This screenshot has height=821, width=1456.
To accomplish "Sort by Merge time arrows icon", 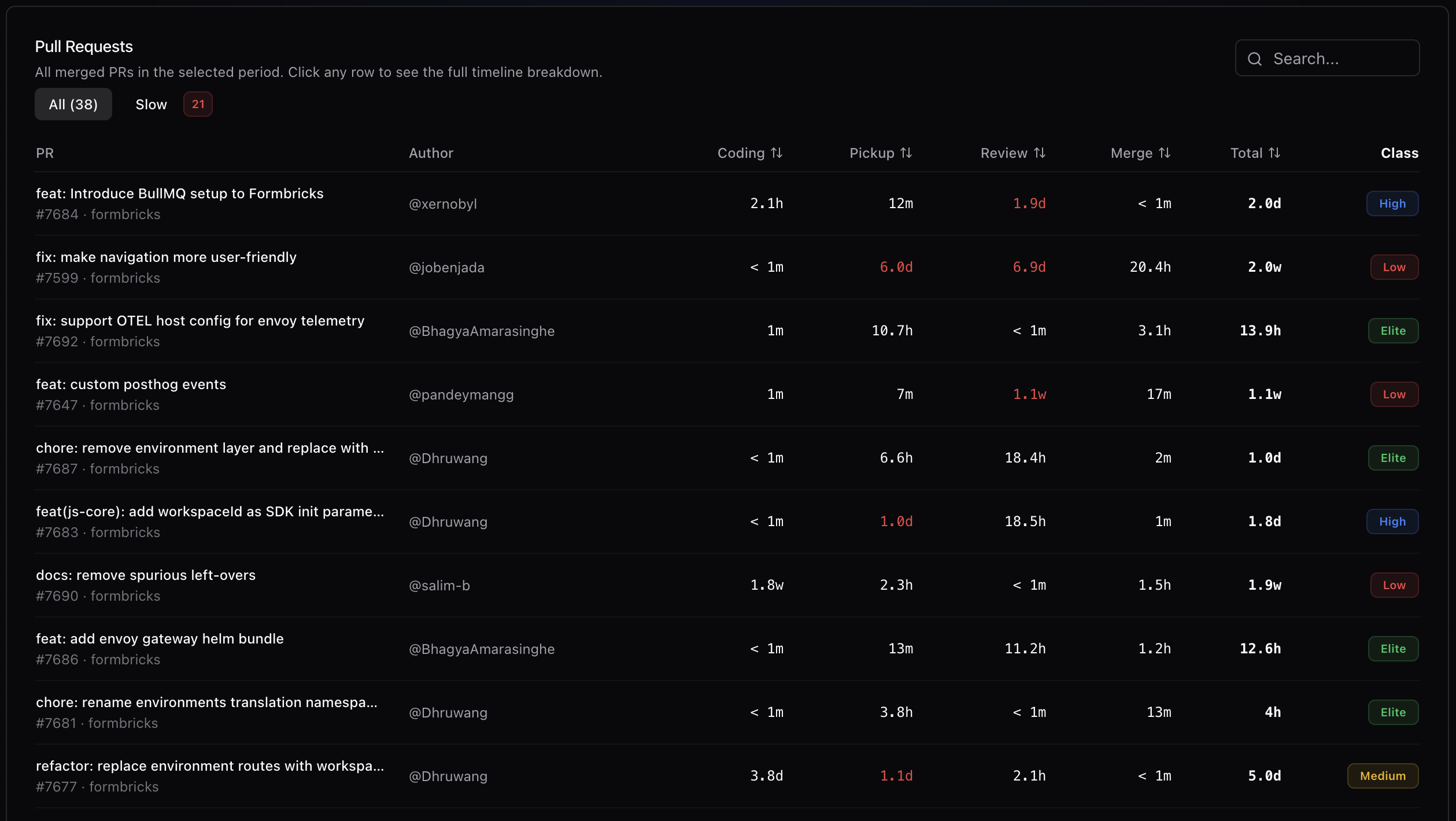I will (x=1165, y=153).
